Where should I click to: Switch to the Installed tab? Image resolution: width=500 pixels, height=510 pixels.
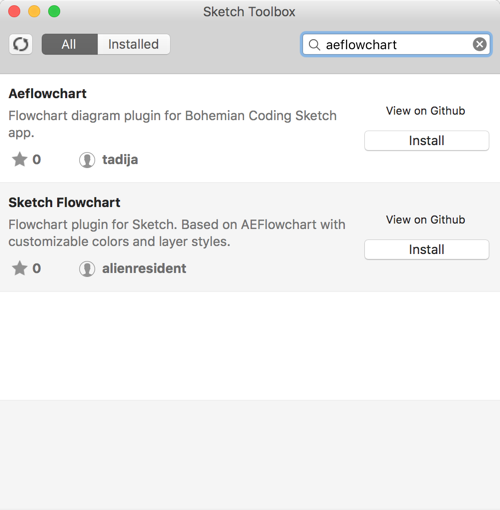(134, 44)
